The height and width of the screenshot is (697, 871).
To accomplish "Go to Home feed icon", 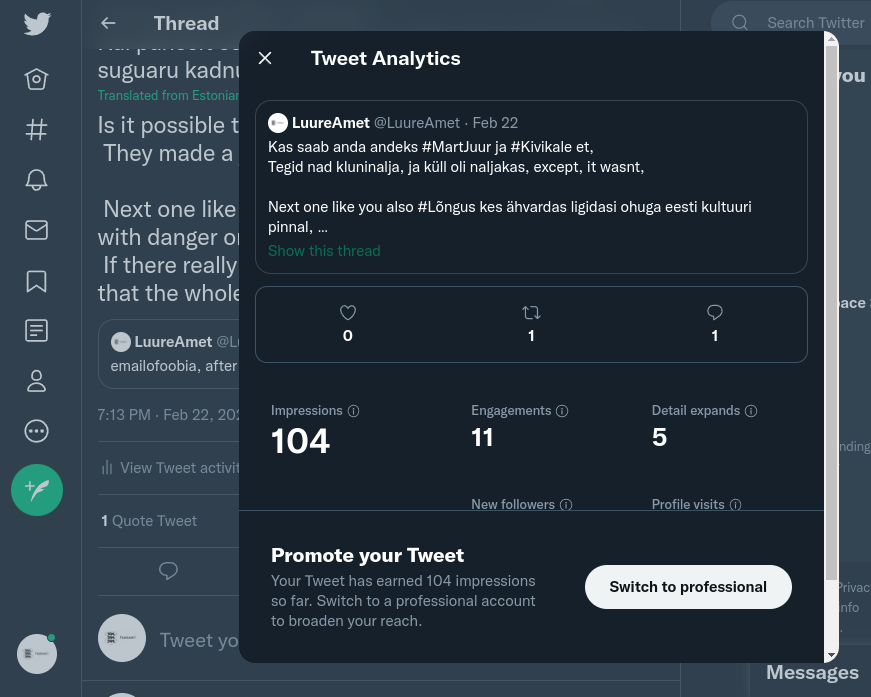I will pyautogui.click(x=37, y=79).
